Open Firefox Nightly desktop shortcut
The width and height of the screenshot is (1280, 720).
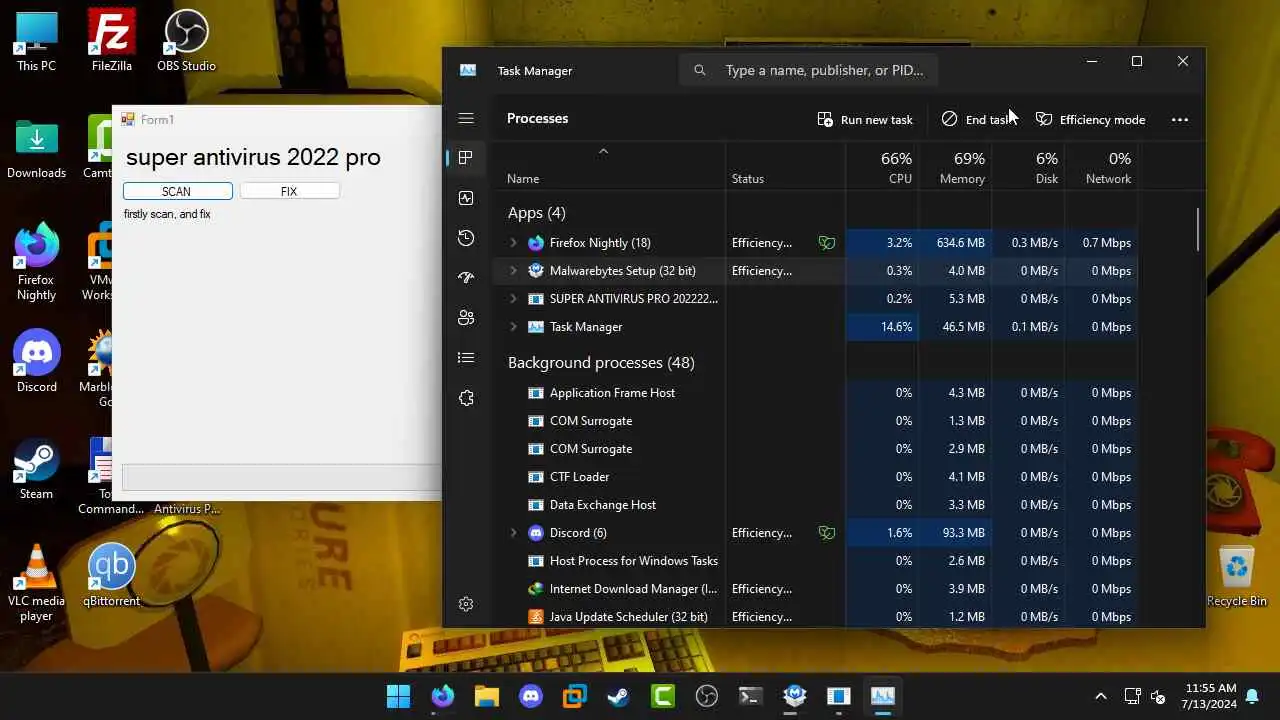point(36,262)
